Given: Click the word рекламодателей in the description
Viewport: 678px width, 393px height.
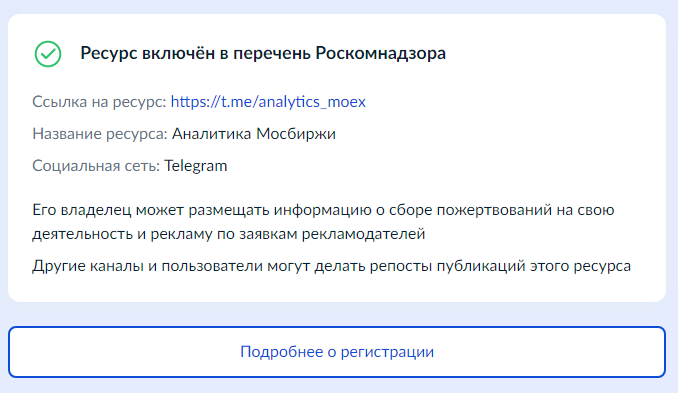Looking at the screenshot, I should pyautogui.click(x=363, y=234).
